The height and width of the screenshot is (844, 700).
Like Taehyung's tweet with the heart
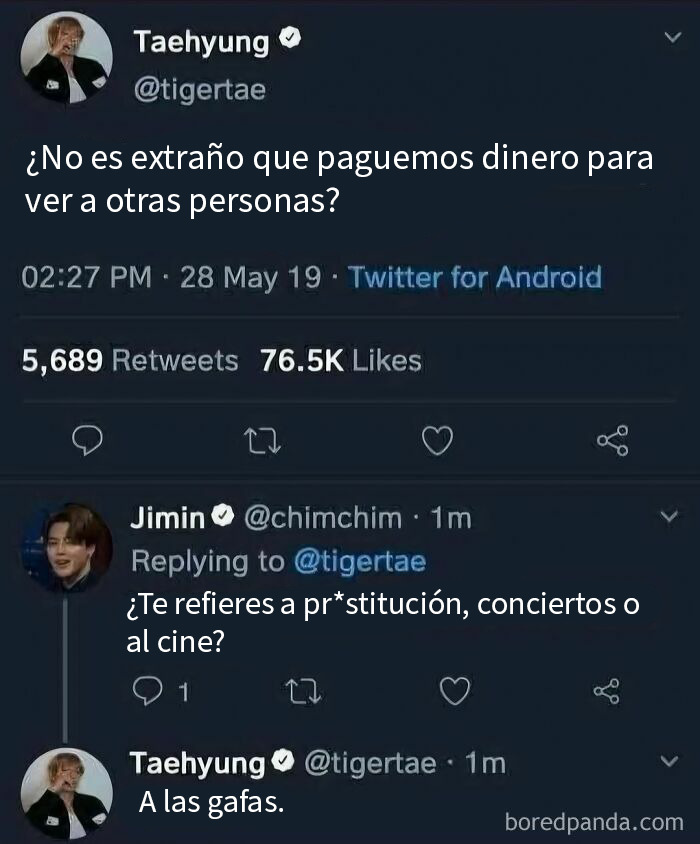(437, 438)
